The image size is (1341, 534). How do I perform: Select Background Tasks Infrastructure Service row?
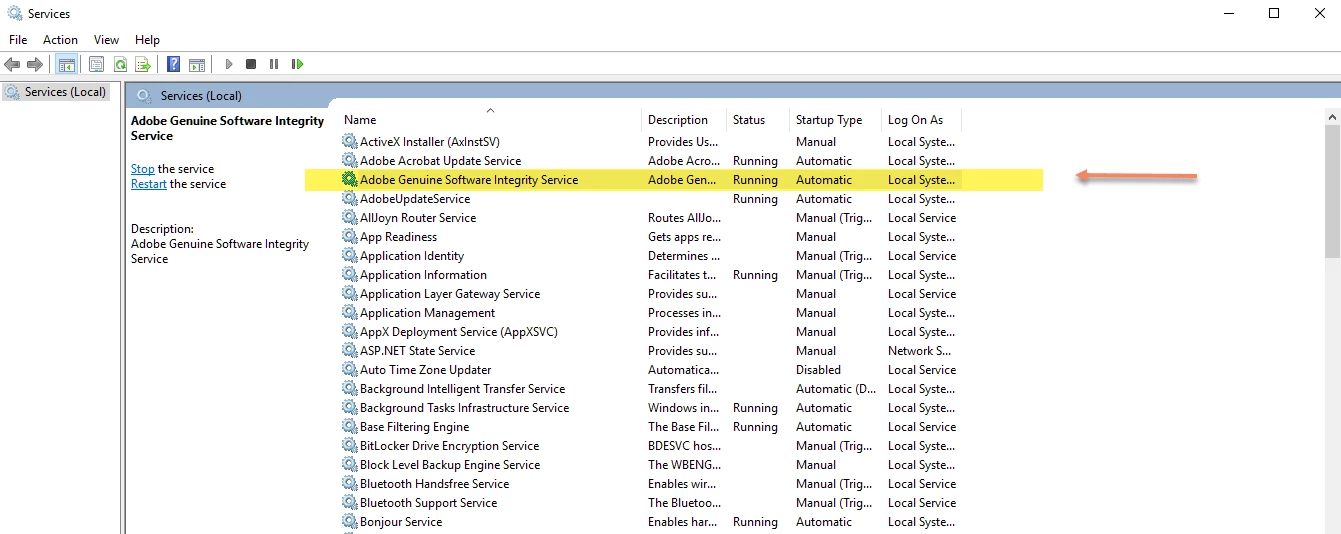coord(650,408)
